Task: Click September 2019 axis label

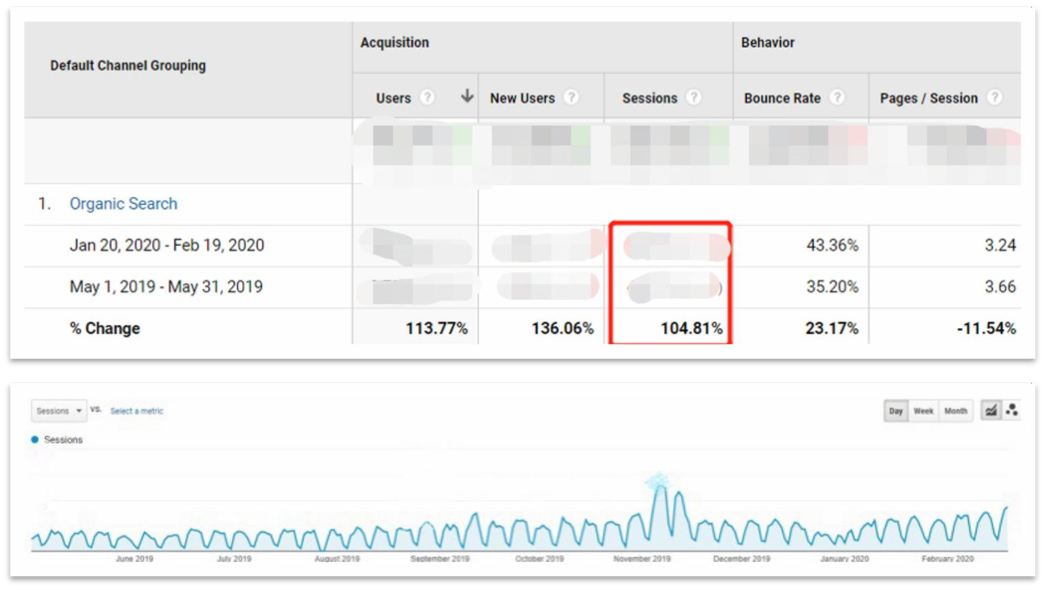Action: 440,559
